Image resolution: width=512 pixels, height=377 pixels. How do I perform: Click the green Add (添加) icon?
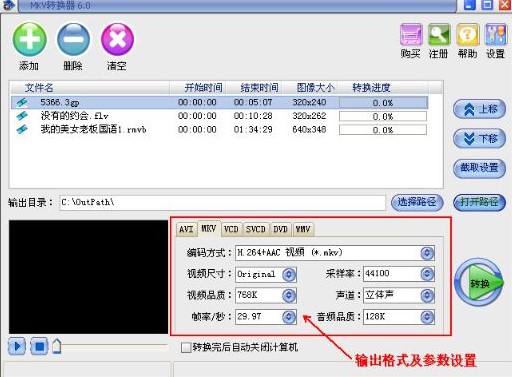(x=29, y=39)
